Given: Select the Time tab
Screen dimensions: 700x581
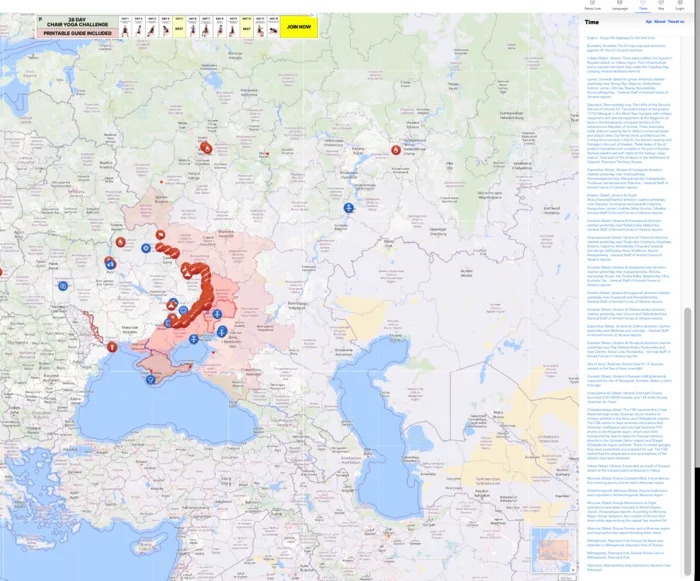Looking at the screenshot, I should pos(643,5).
